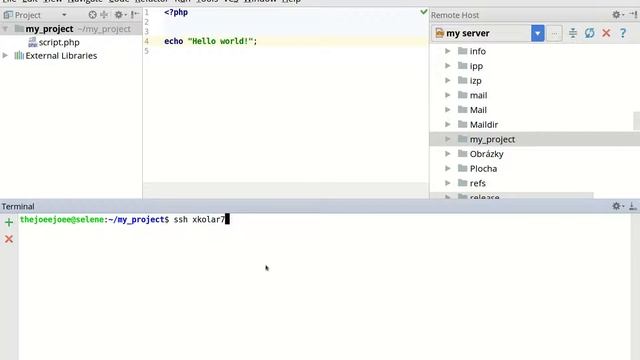Expand the izp remote folder
The height and width of the screenshot is (360, 640).
448,80
